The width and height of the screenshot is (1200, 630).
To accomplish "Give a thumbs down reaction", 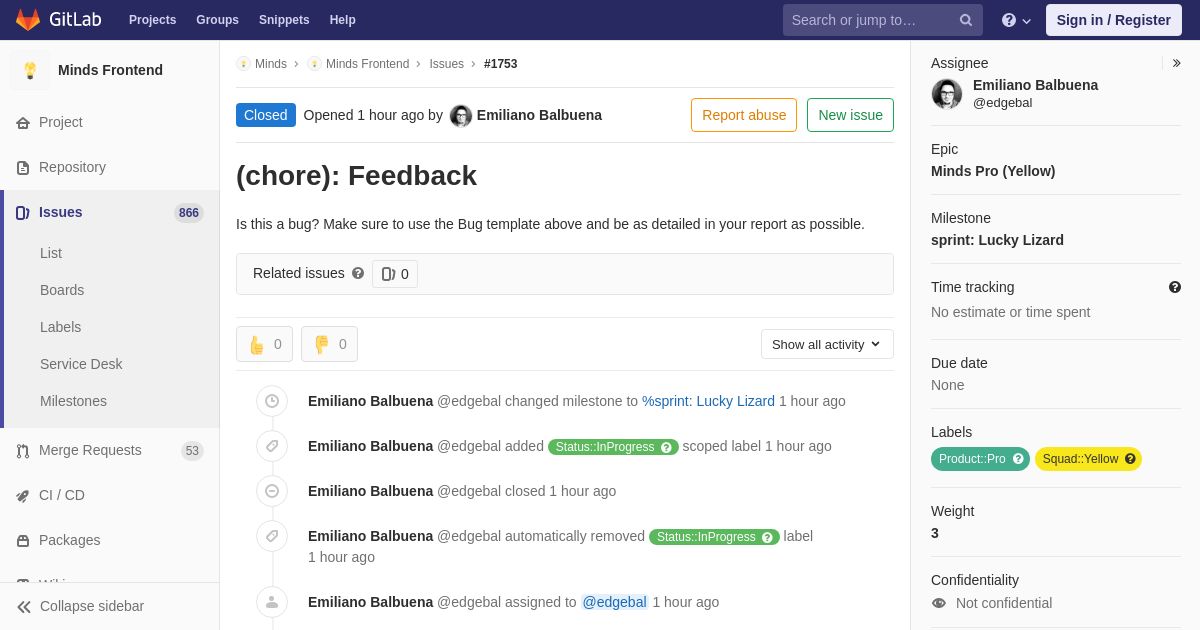I will [329, 344].
